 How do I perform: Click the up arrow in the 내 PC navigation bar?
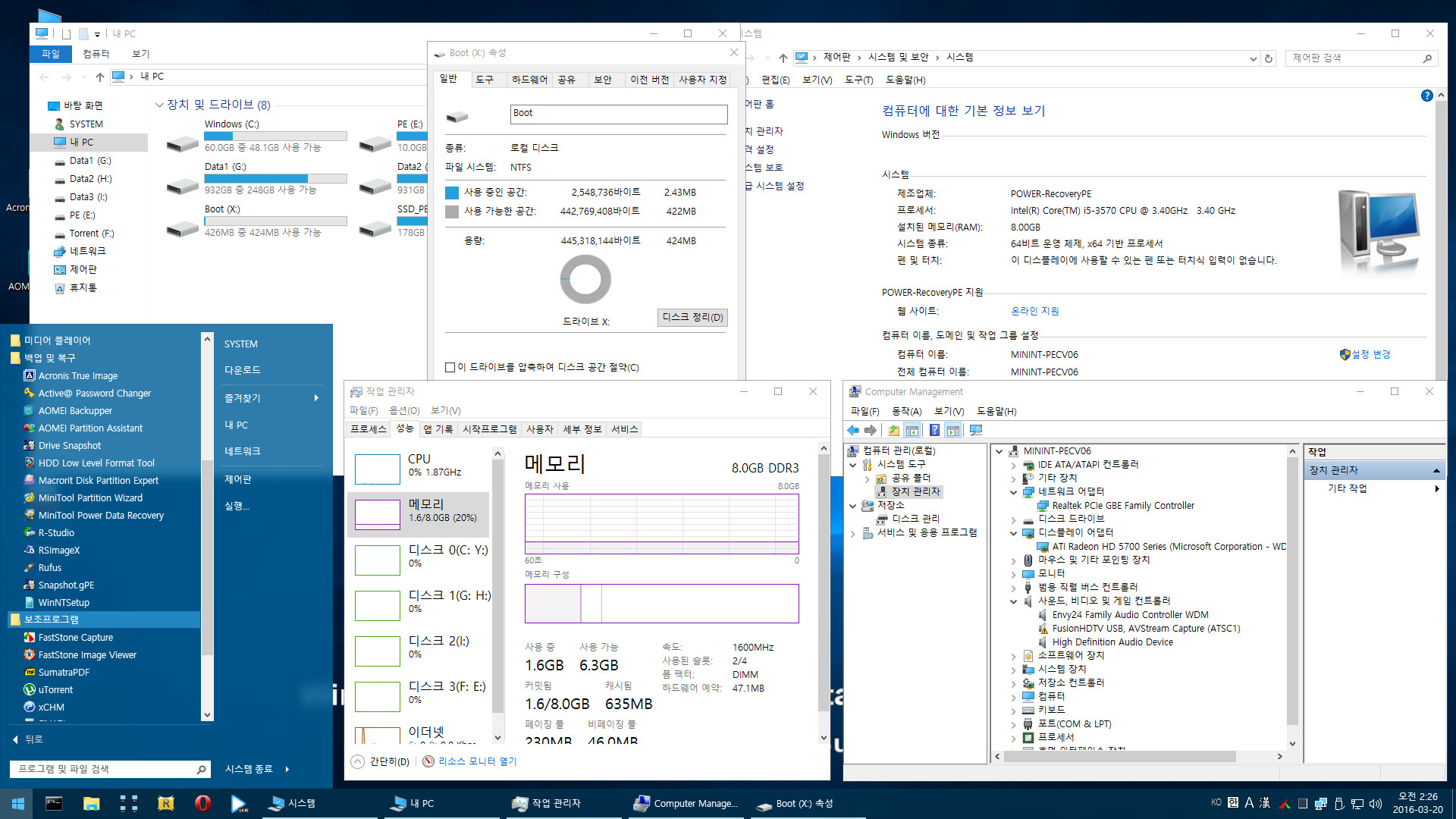click(99, 77)
